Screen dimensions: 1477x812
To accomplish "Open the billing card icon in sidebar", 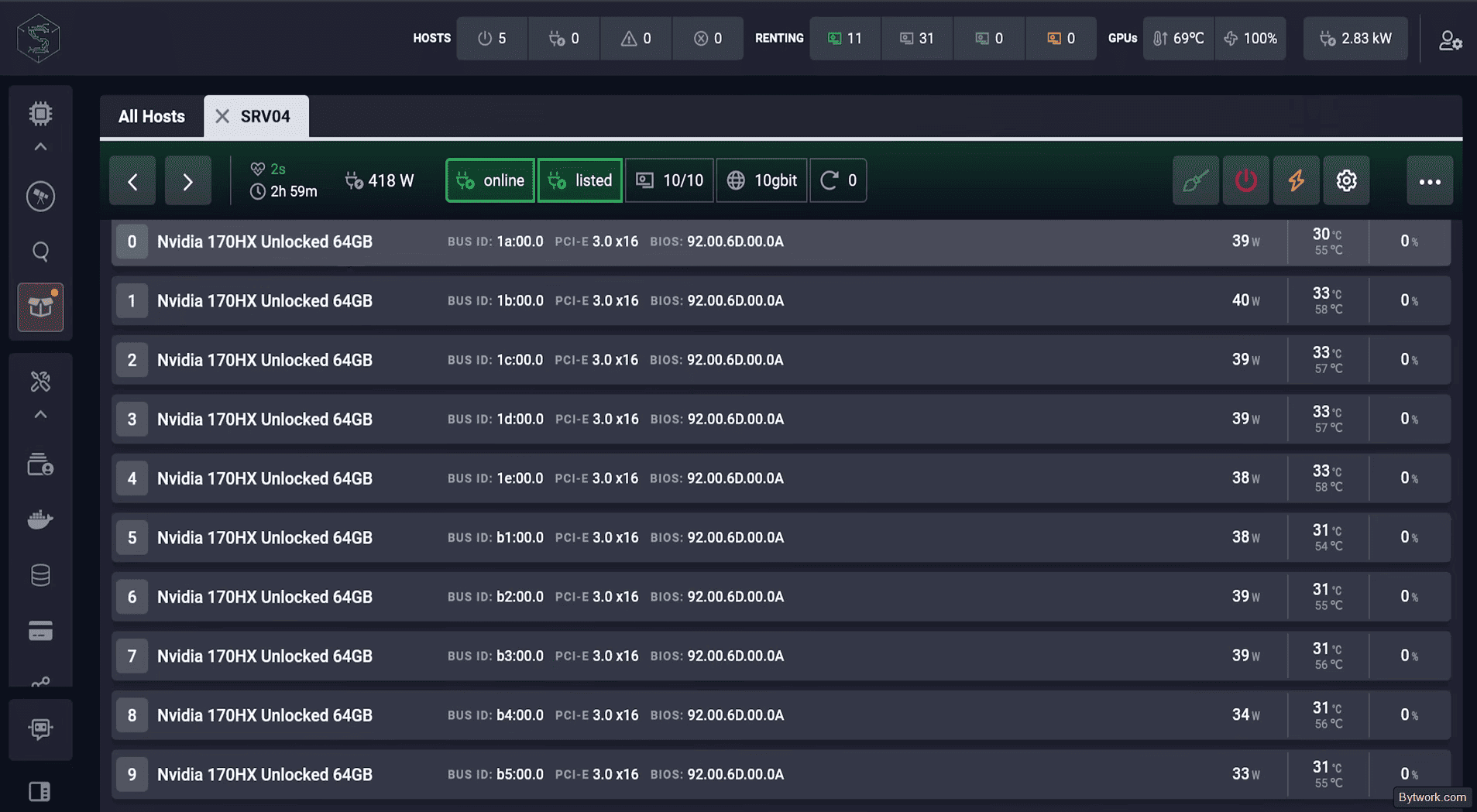I will tap(40, 631).
